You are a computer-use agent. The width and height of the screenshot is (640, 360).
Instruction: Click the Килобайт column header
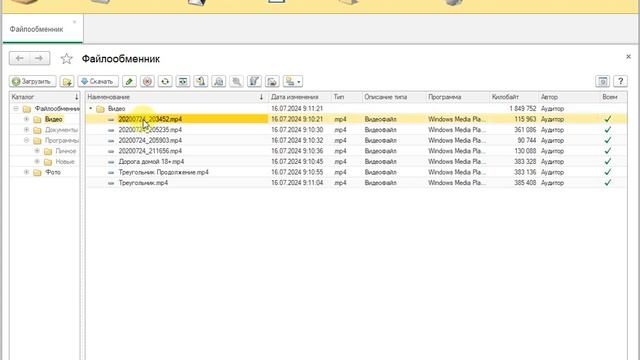pyautogui.click(x=513, y=97)
